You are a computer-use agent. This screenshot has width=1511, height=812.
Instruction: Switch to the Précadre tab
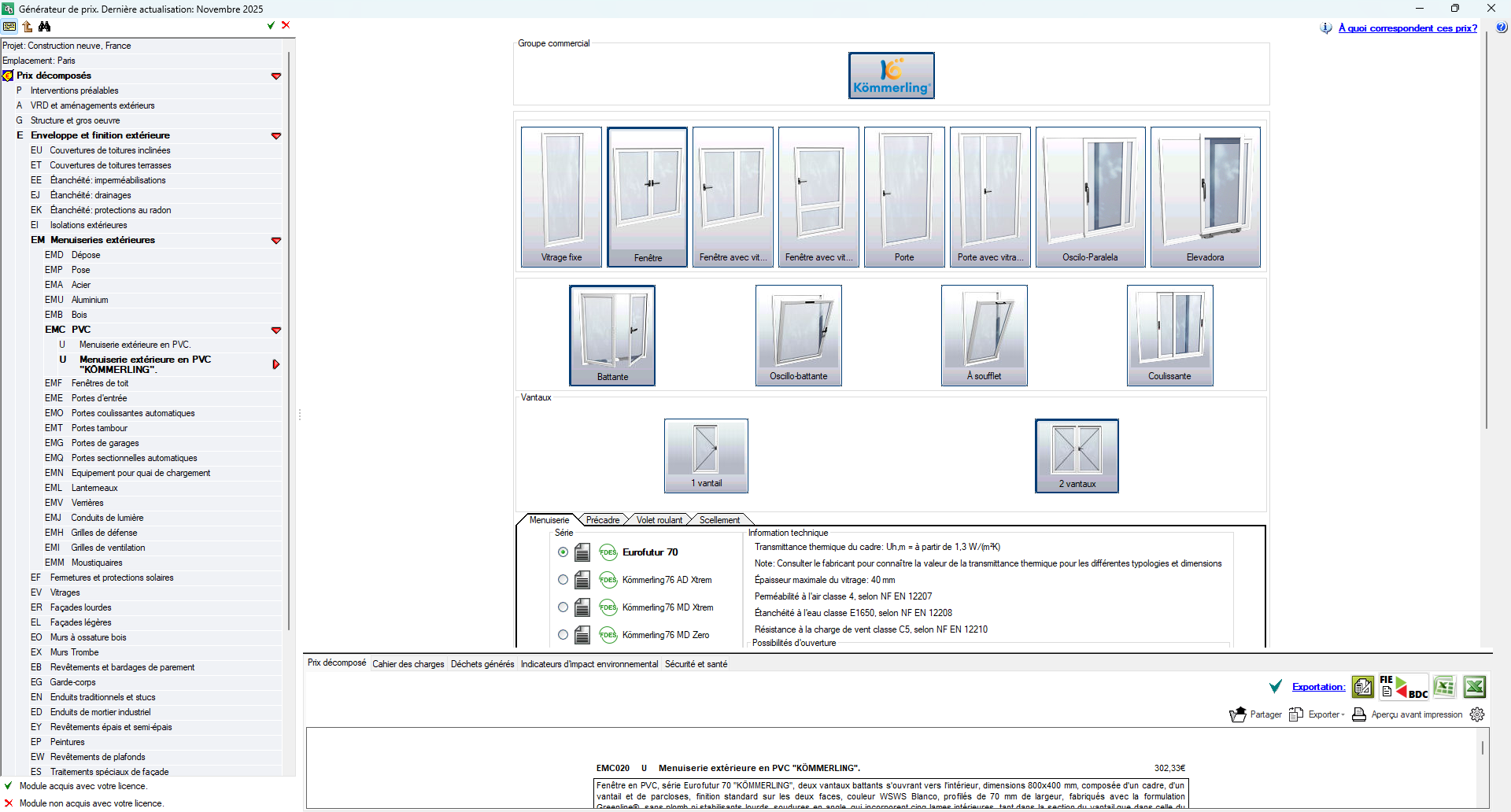click(603, 520)
